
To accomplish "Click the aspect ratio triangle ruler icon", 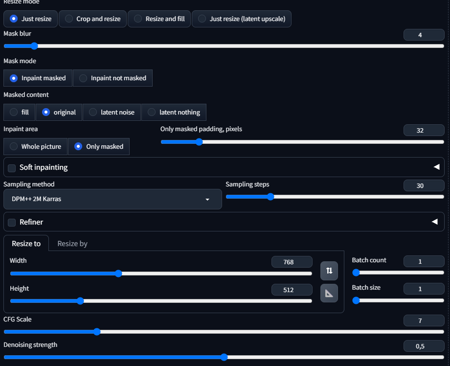I will tap(329, 293).
